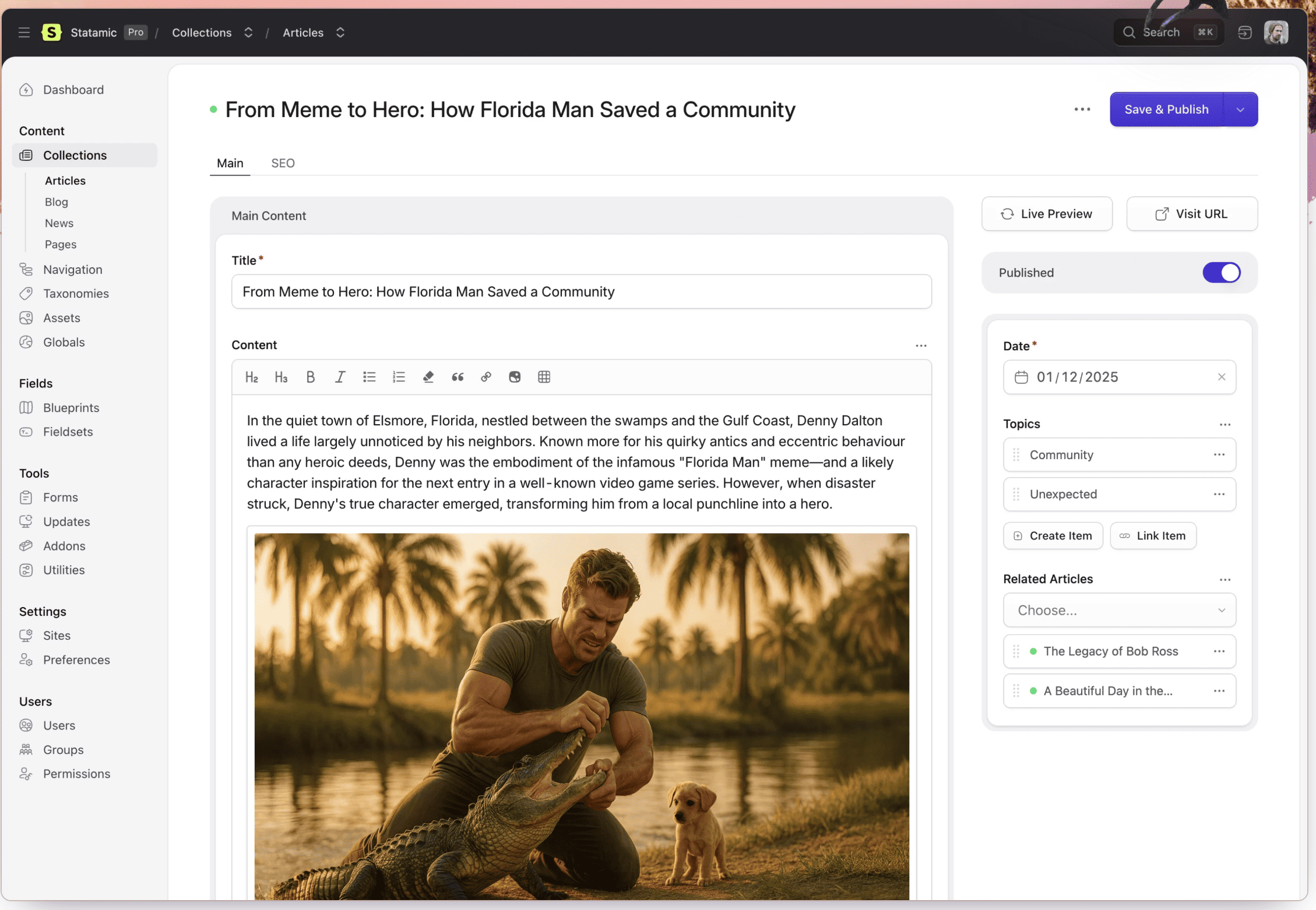
Task: Click the remove formatting eraser icon
Action: [x=428, y=377]
